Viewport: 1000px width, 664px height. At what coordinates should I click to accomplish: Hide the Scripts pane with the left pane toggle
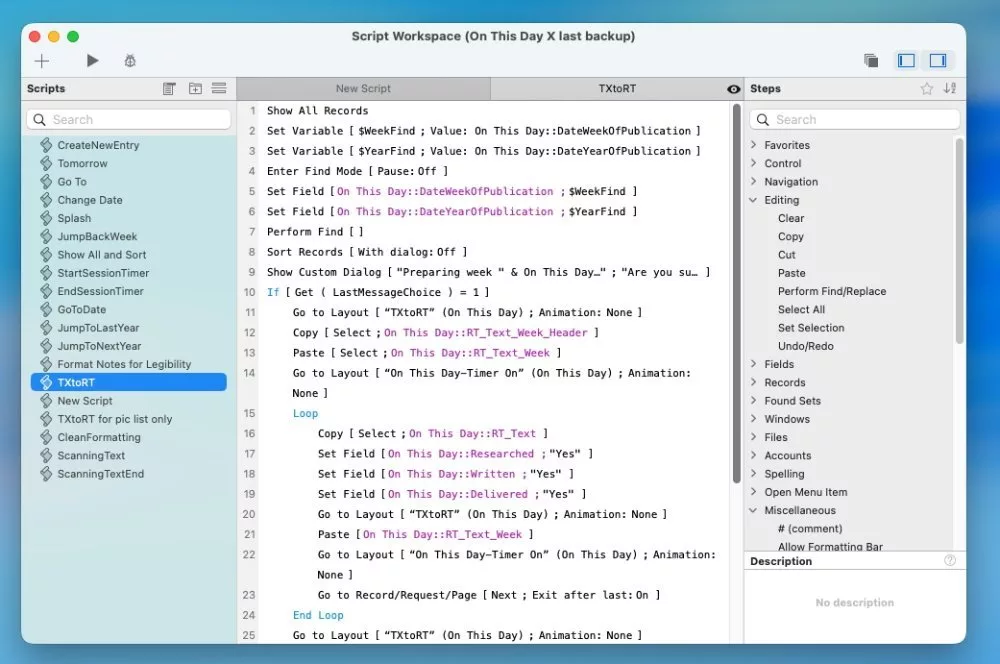pyautogui.click(x=906, y=60)
